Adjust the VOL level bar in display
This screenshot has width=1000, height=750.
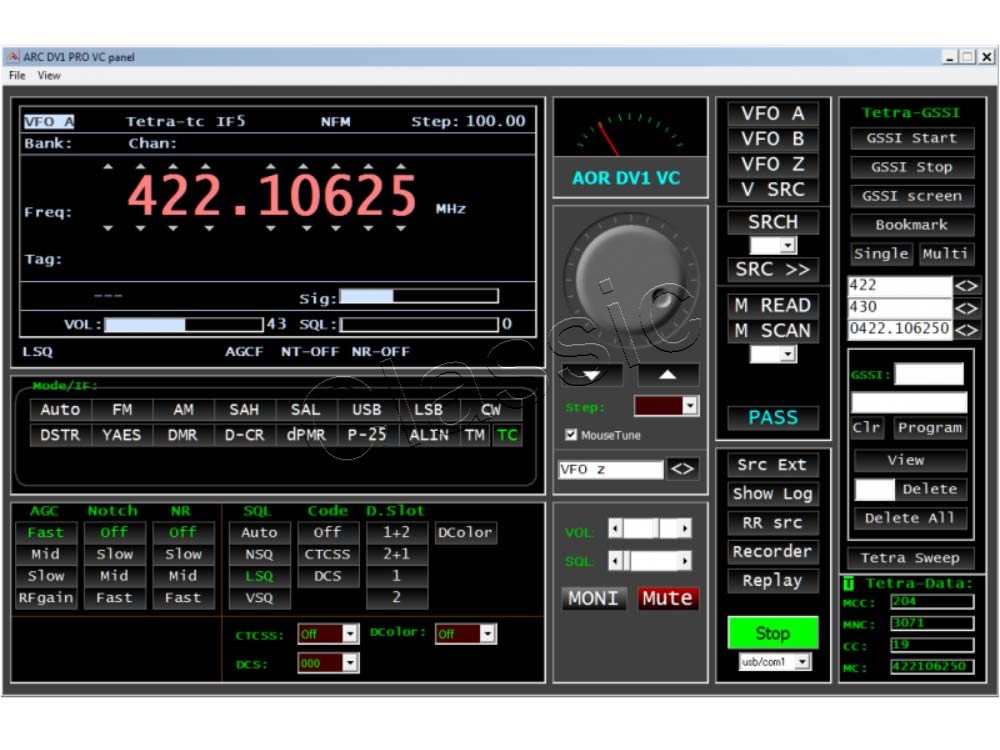[184, 325]
